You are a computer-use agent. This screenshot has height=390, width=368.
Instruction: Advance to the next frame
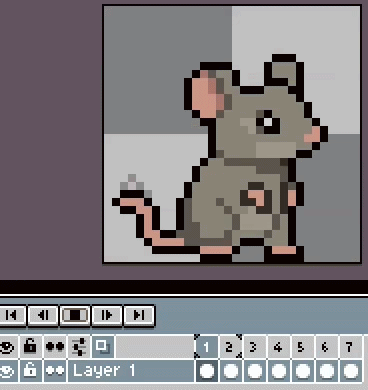(x=107, y=315)
